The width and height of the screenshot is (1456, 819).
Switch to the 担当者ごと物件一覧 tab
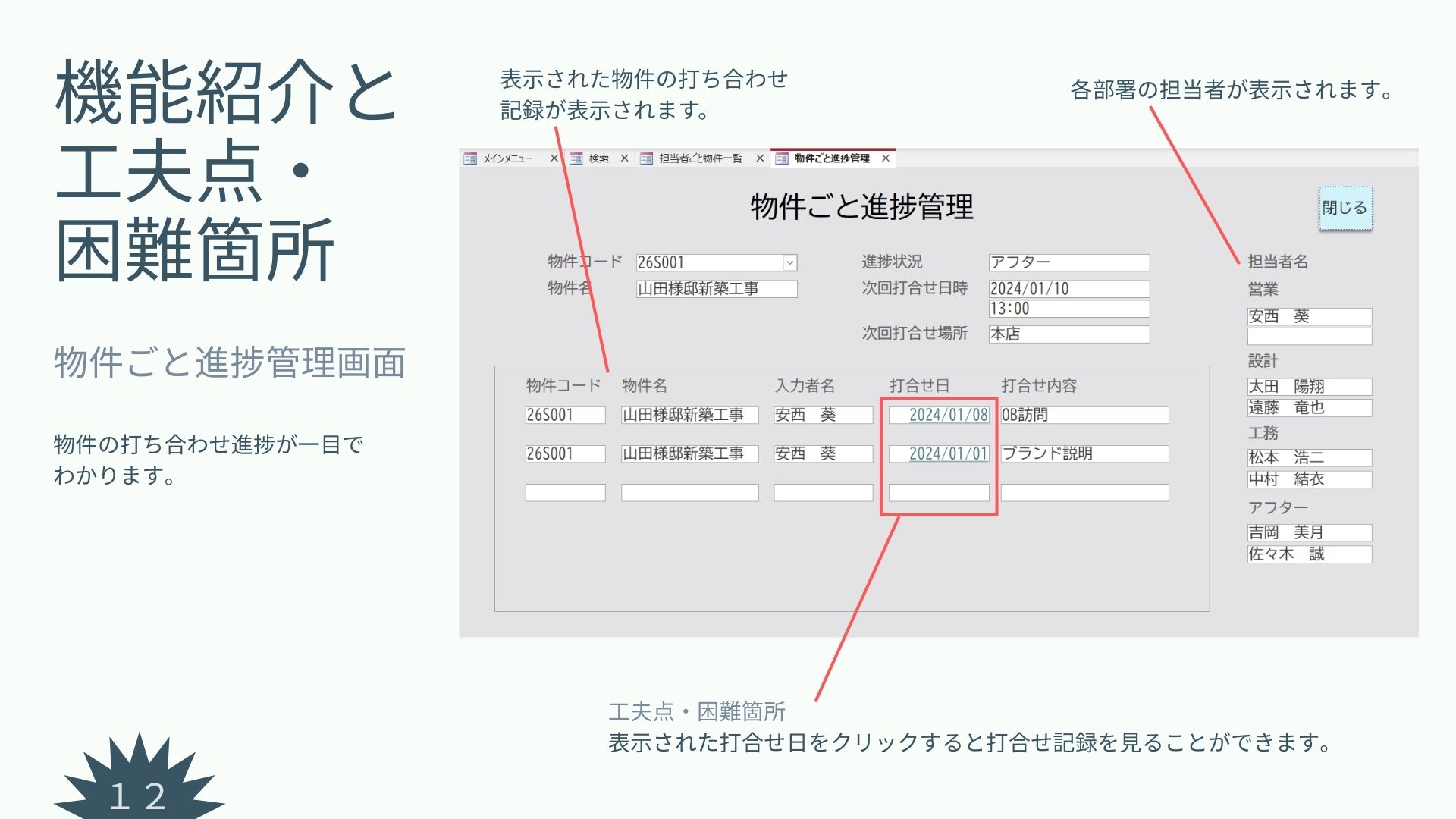click(700, 158)
